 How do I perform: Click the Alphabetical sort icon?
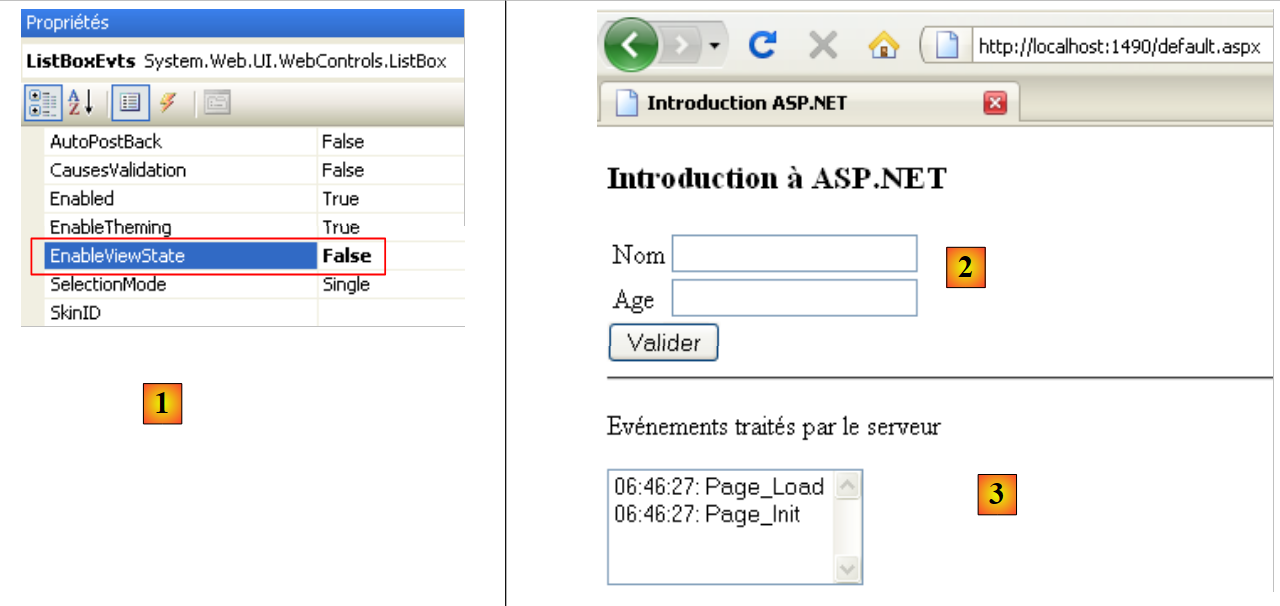(80, 102)
